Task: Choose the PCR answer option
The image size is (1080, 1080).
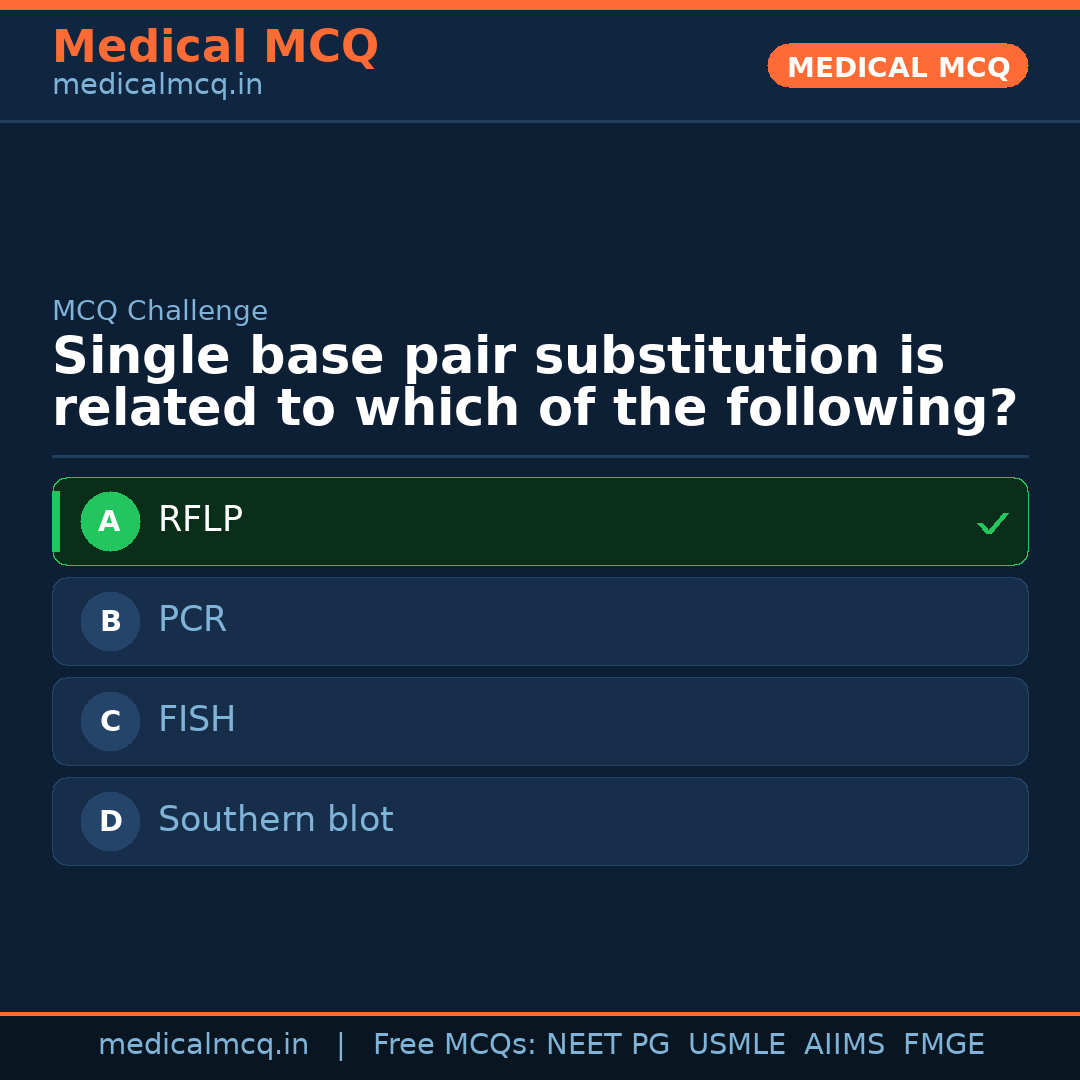Action: pyautogui.click(x=192, y=620)
